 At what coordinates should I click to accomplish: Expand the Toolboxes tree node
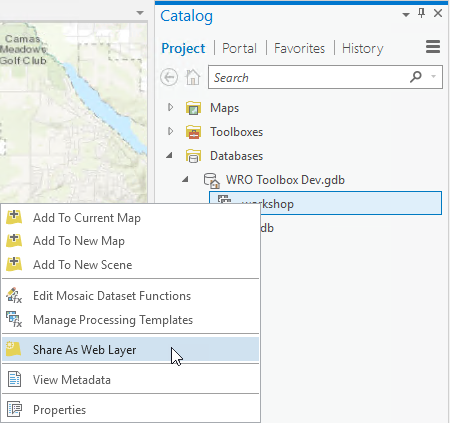coord(170,131)
